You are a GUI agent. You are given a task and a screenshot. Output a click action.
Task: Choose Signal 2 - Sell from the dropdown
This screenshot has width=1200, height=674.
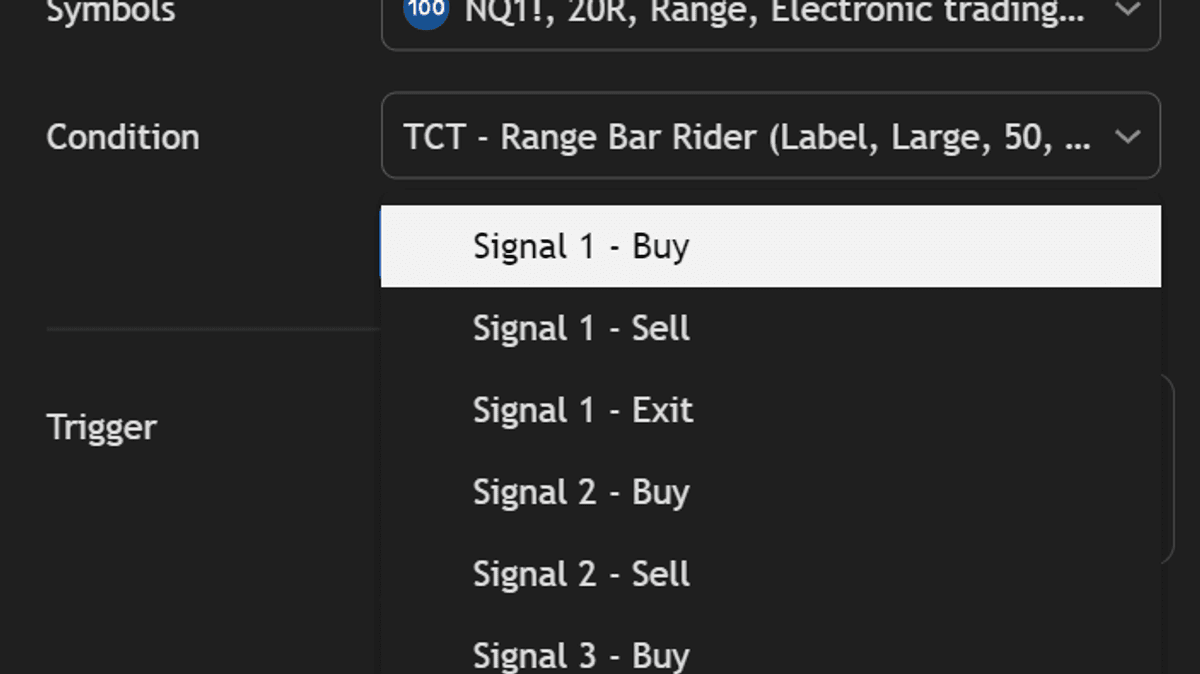click(x=580, y=574)
